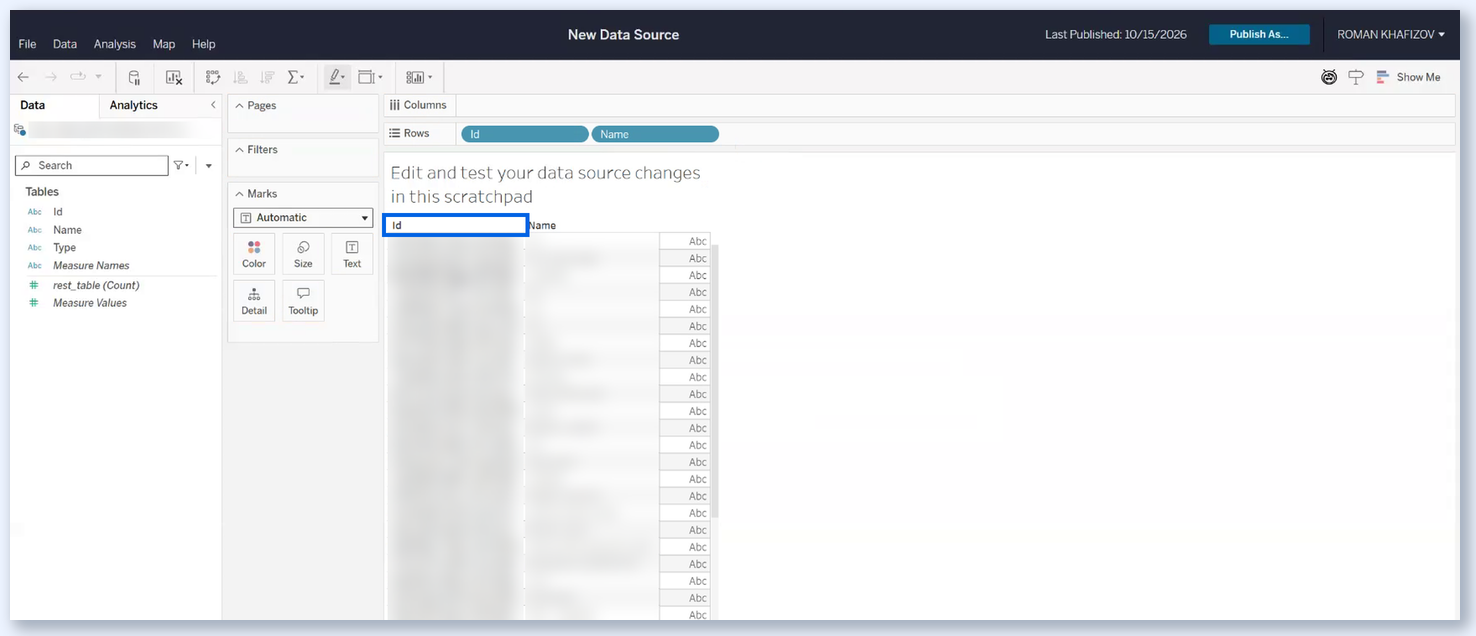The width and height of the screenshot is (1476, 636).
Task: Click into the Search fields box
Action: tap(92, 165)
